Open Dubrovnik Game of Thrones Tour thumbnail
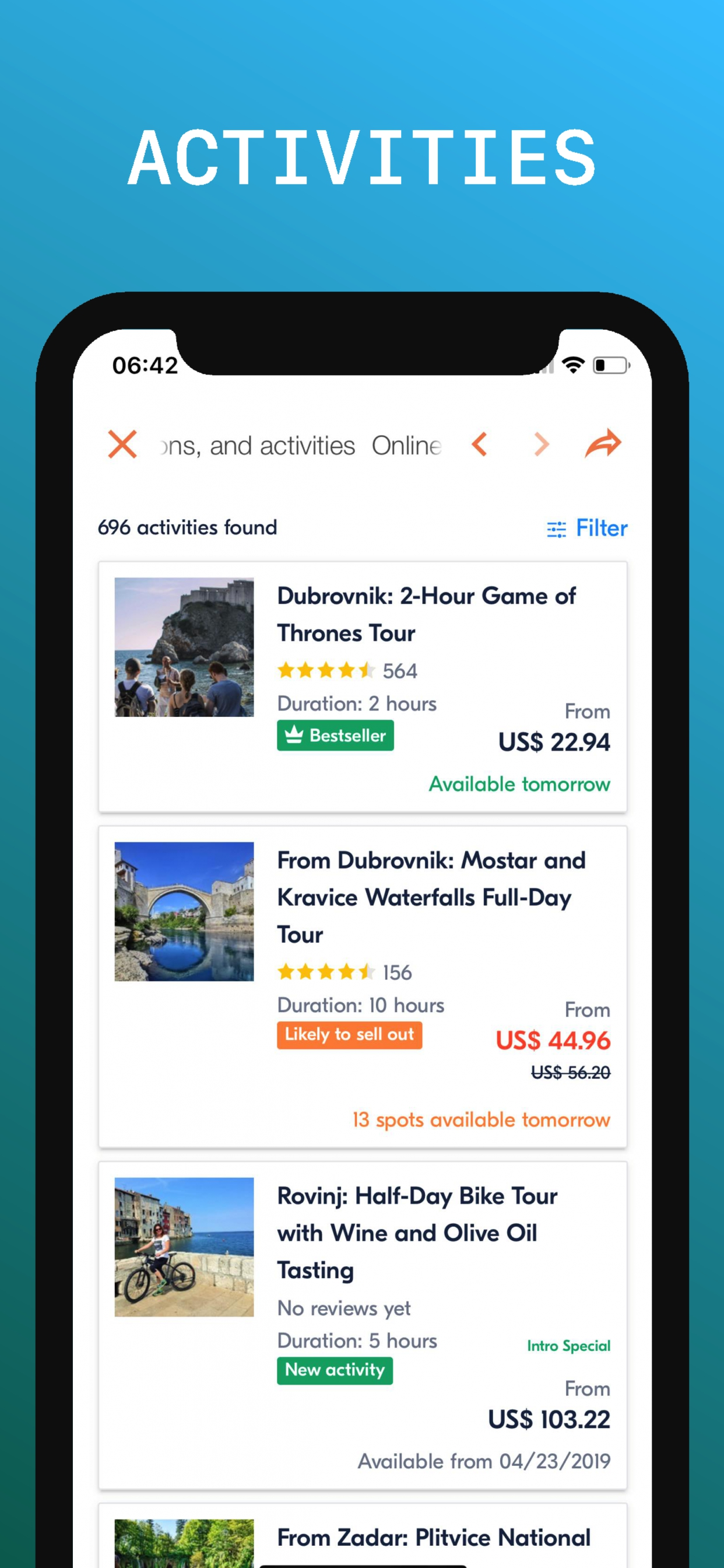 tap(184, 647)
